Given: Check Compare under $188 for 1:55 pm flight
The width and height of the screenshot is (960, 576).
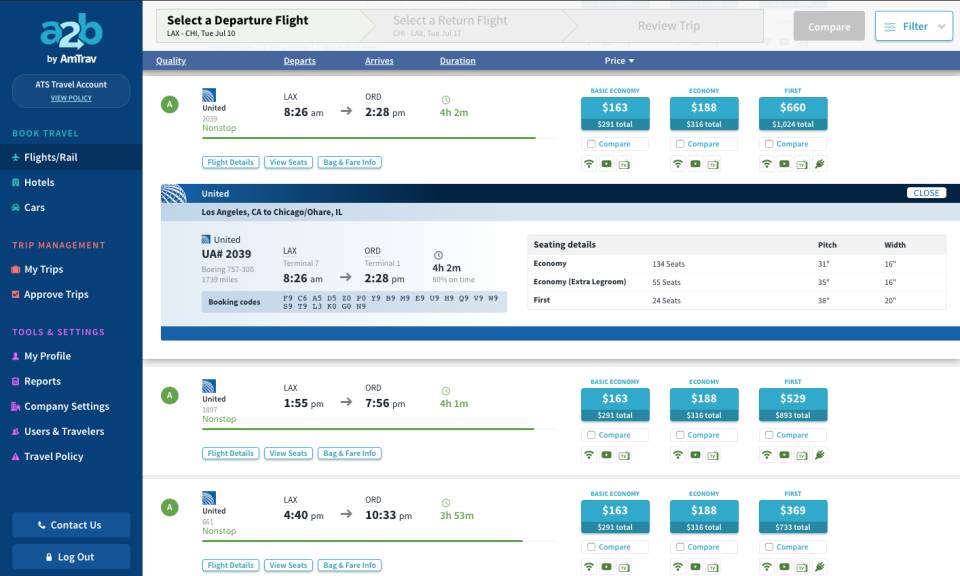Looking at the screenshot, I should click(680, 435).
